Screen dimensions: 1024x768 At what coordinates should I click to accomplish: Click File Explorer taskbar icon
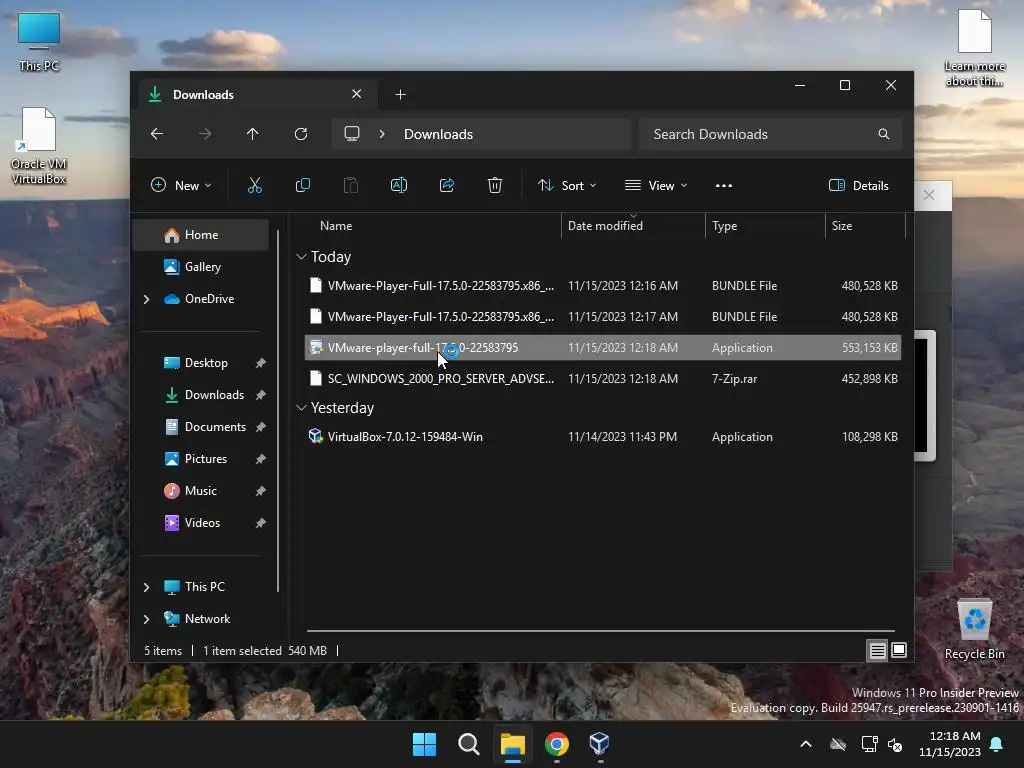click(x=513, y=744)
